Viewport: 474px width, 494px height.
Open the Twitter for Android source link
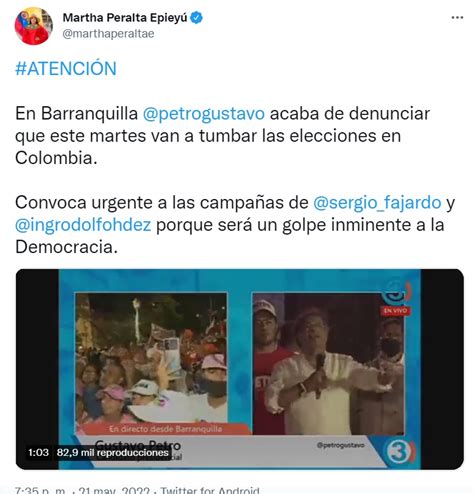210,490
